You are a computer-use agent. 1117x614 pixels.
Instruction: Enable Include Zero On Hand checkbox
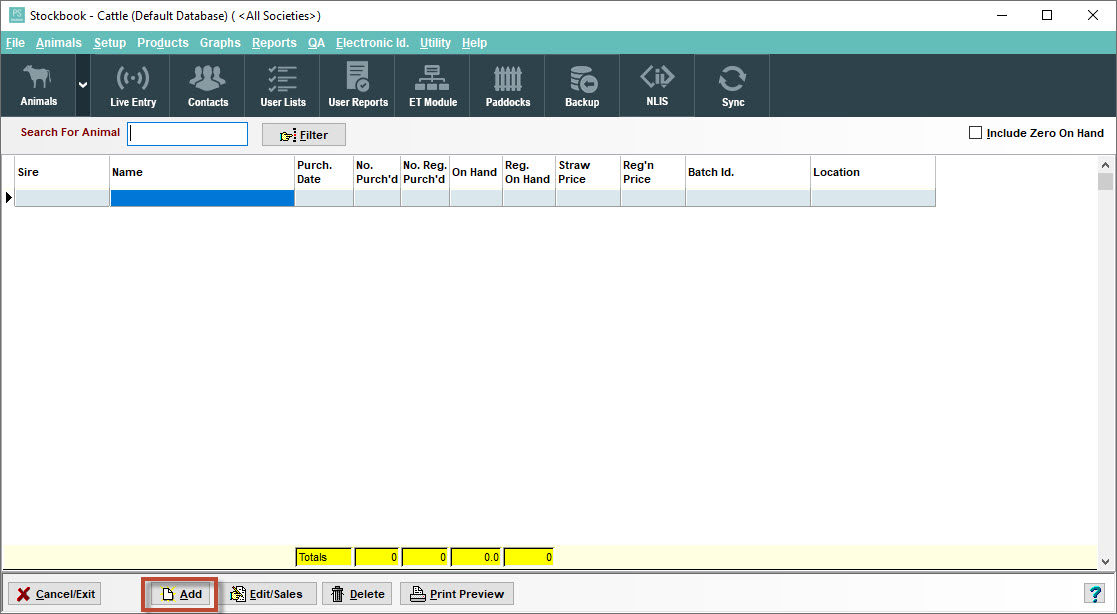(x=975, y=132)
